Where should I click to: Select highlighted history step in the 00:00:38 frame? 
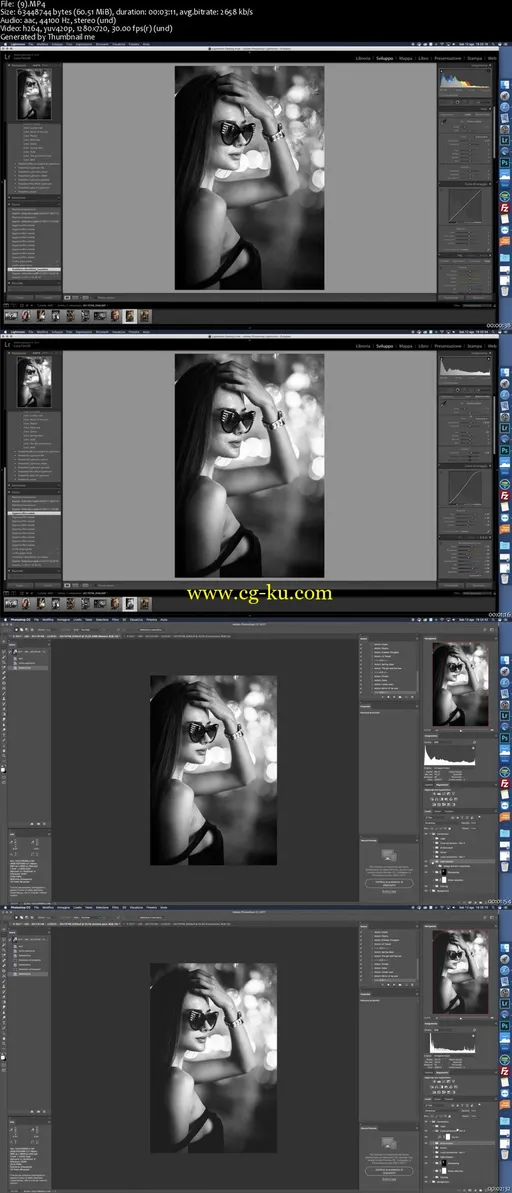click(x=35, y=269)
